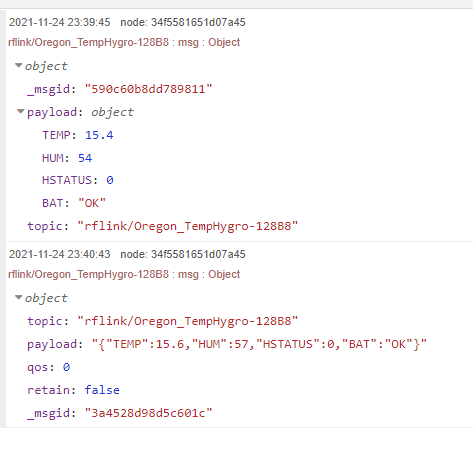Click first message header rflink/Oregon_TempHygro-128B8 : msg : Object
This screenshot has width=473, height=465.
pos(124,42)
